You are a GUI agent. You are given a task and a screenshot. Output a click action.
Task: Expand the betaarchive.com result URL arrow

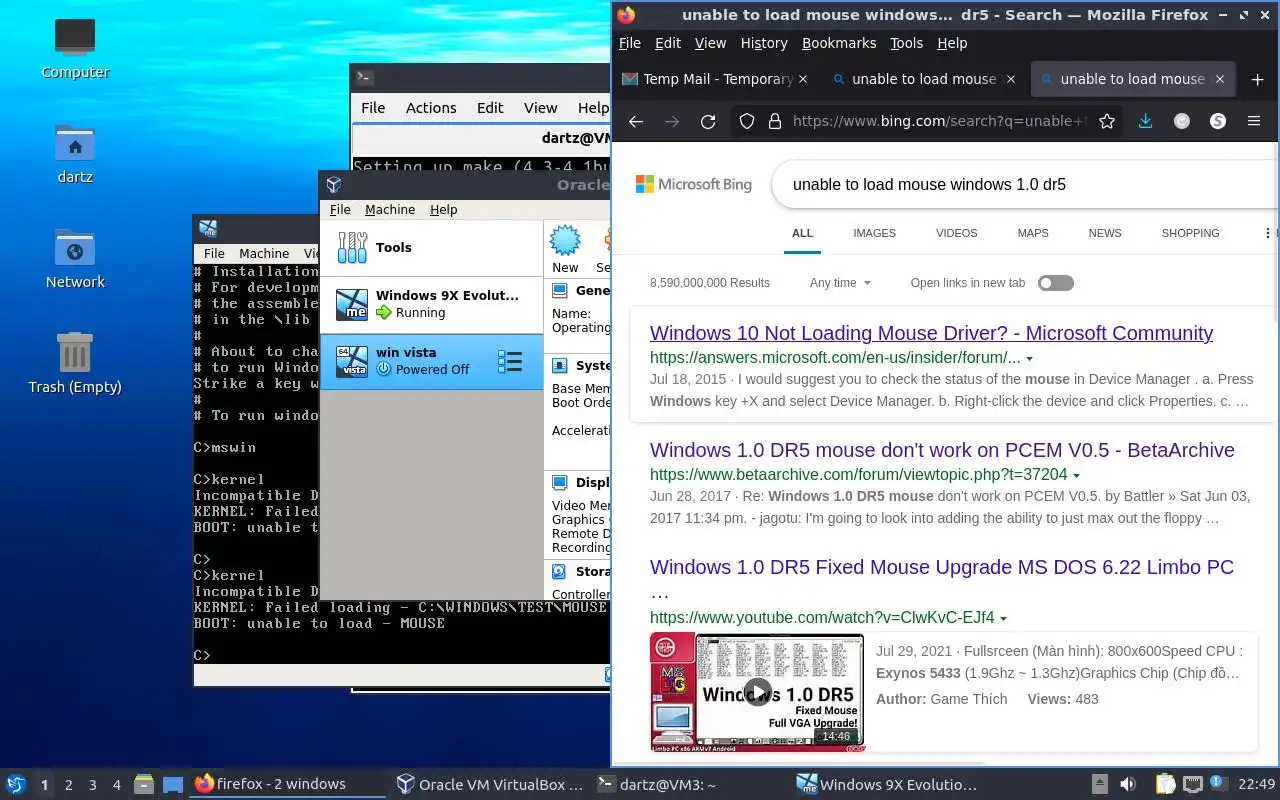click(1077, 475)
